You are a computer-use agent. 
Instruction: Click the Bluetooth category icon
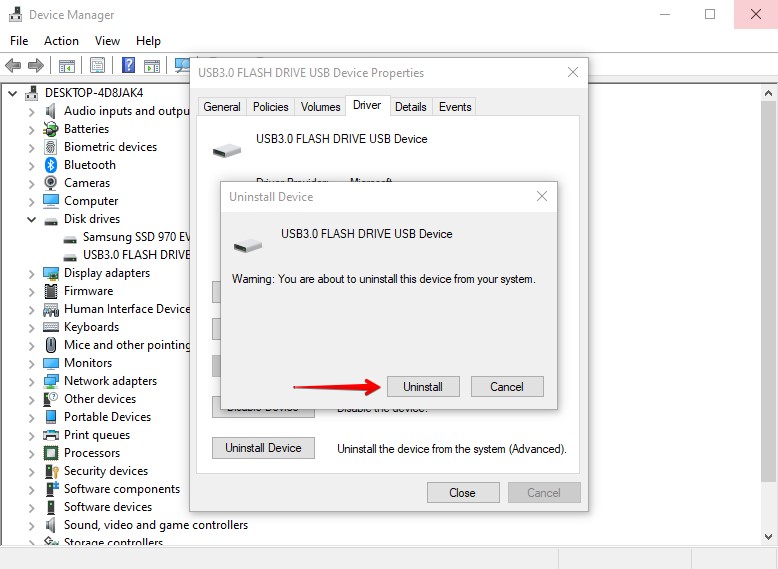pos(51,165)
